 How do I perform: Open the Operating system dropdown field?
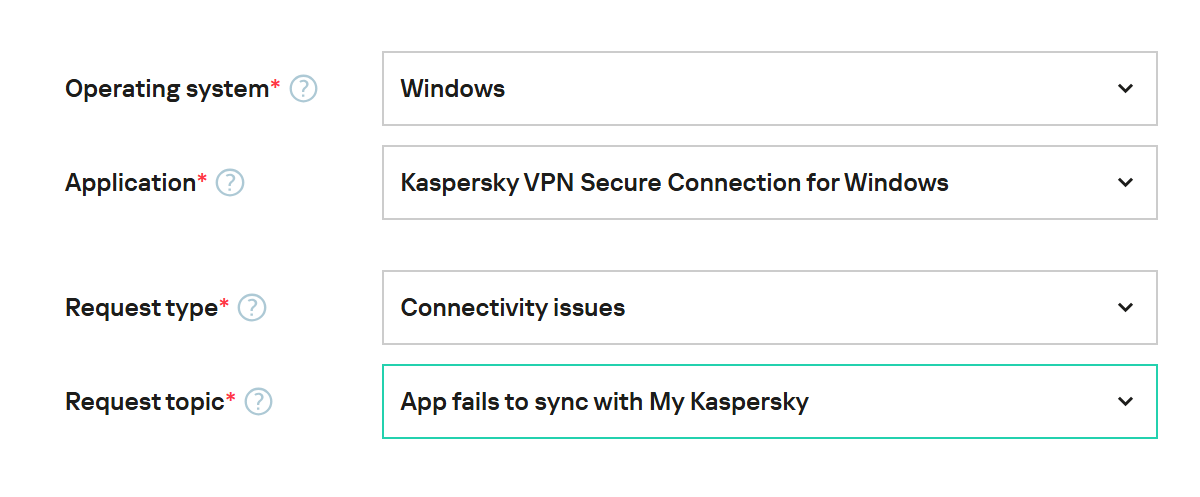(x=769, y=89)
